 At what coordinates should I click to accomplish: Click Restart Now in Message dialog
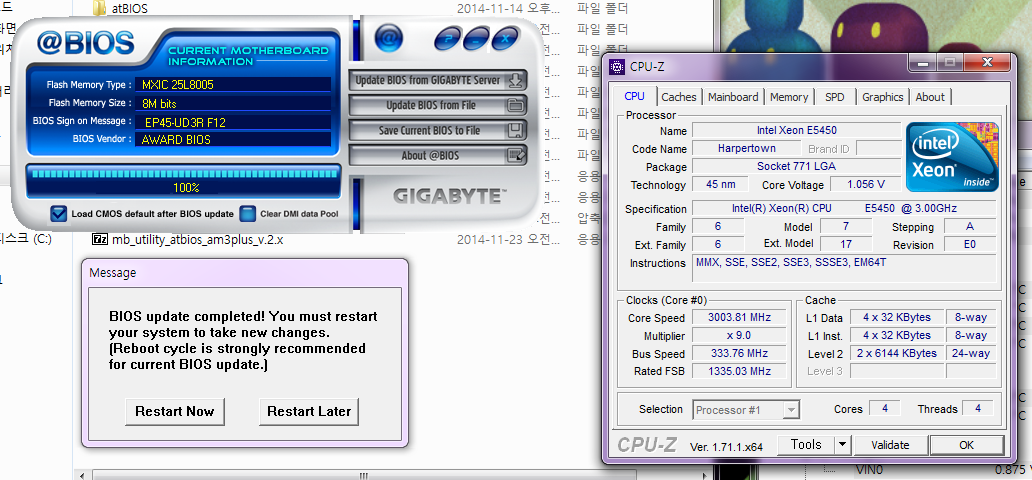tap(174, 412)
